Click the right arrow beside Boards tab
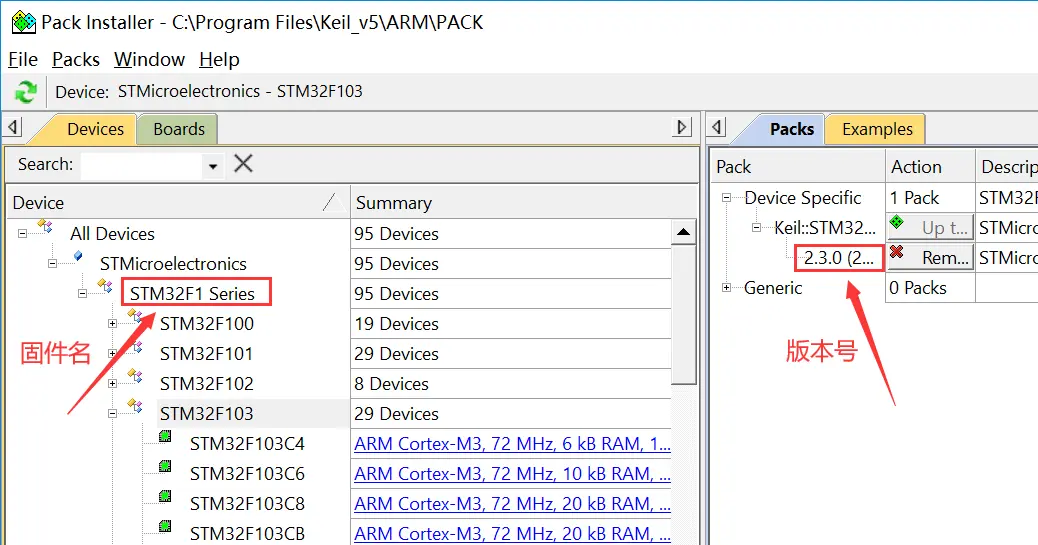The image size is (1038, 545). click(x=681, y=126)
